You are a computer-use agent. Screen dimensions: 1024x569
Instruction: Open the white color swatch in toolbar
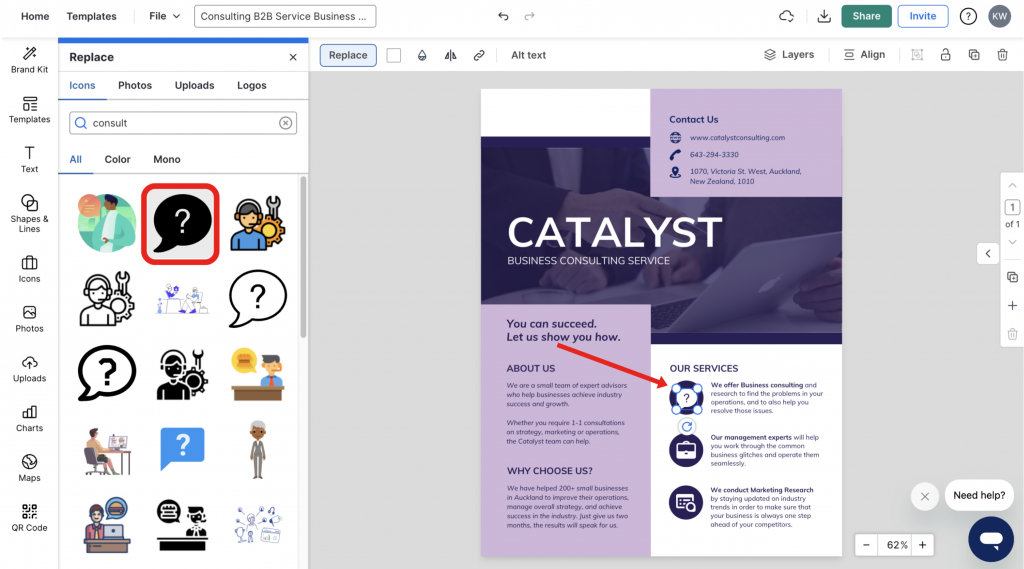(394, 56)
